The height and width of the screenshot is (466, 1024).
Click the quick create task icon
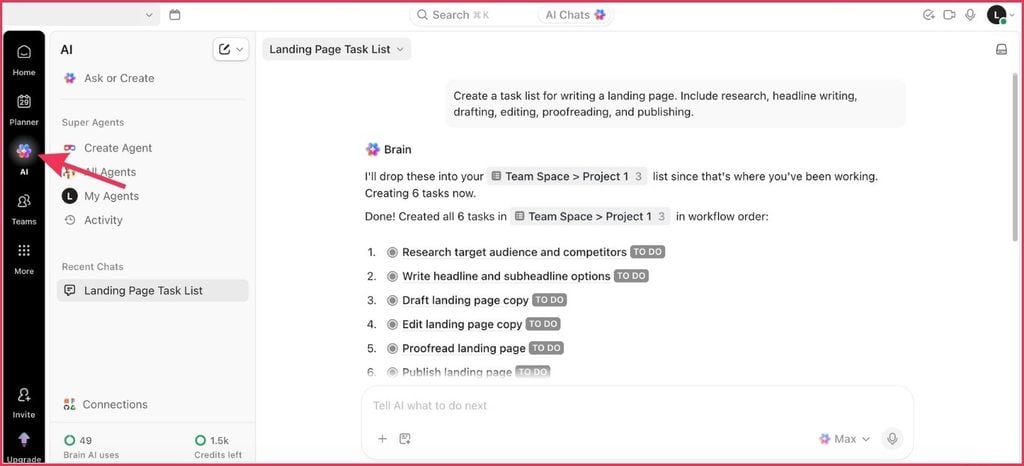[929, 15]
